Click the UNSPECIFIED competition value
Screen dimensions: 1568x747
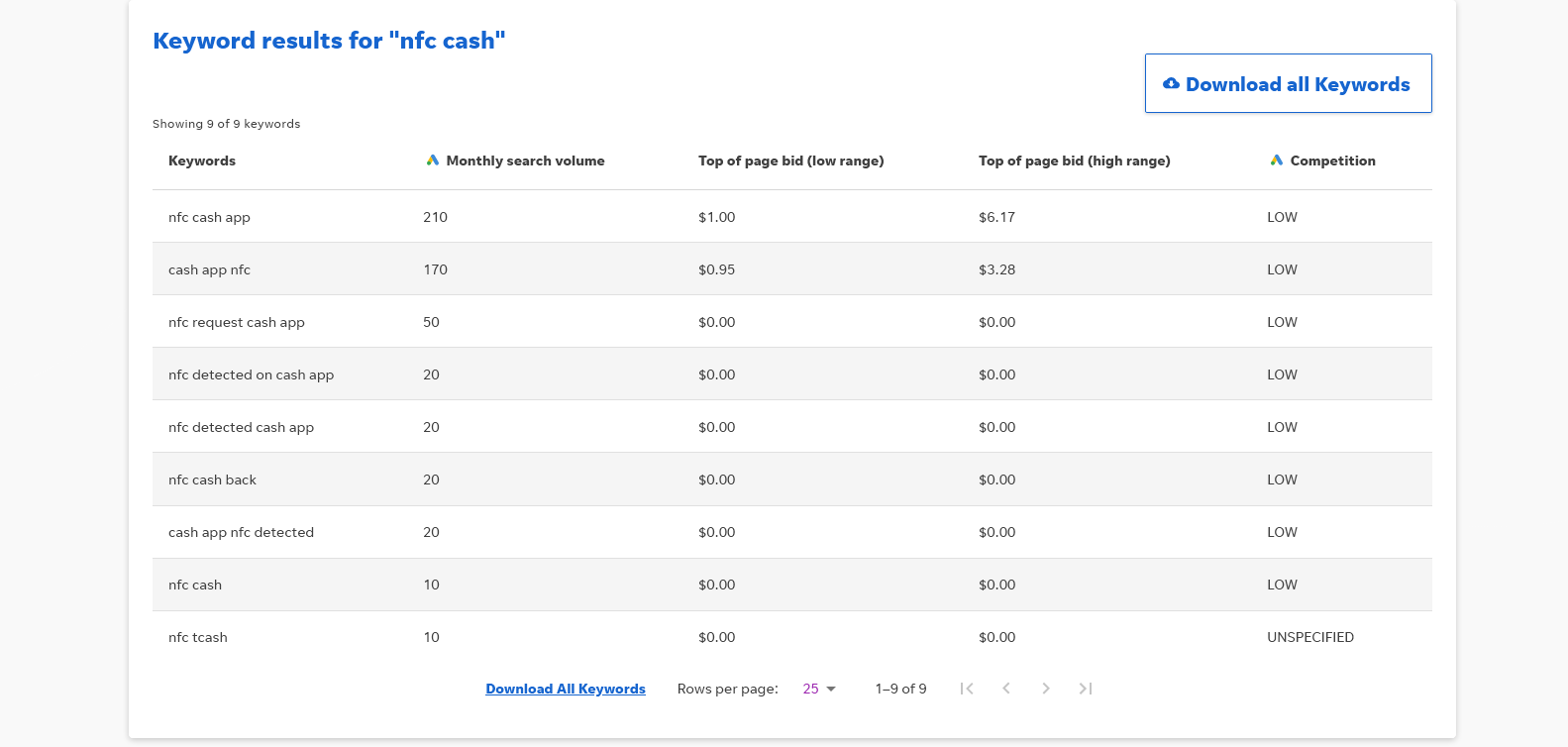(1310, 637)
